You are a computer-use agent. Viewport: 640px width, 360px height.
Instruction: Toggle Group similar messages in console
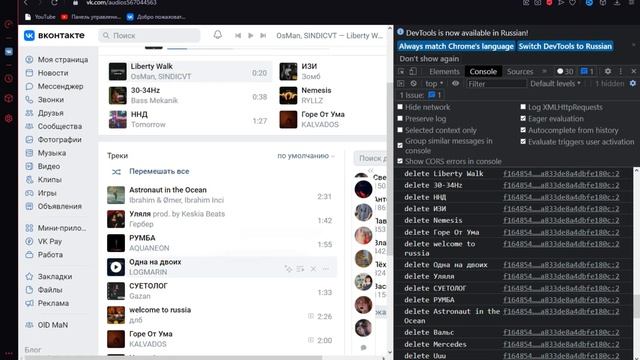coord(400,145)
